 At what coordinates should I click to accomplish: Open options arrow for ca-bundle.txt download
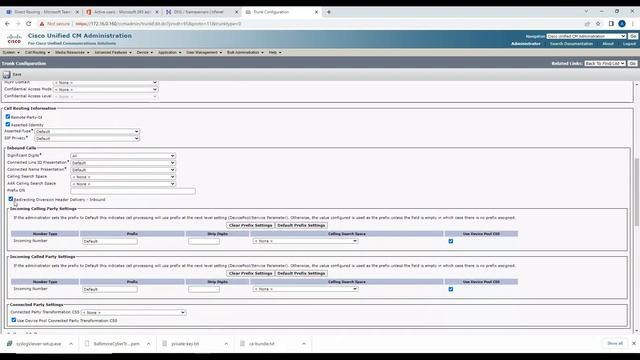pyautogui.click(x=304, y=344)
